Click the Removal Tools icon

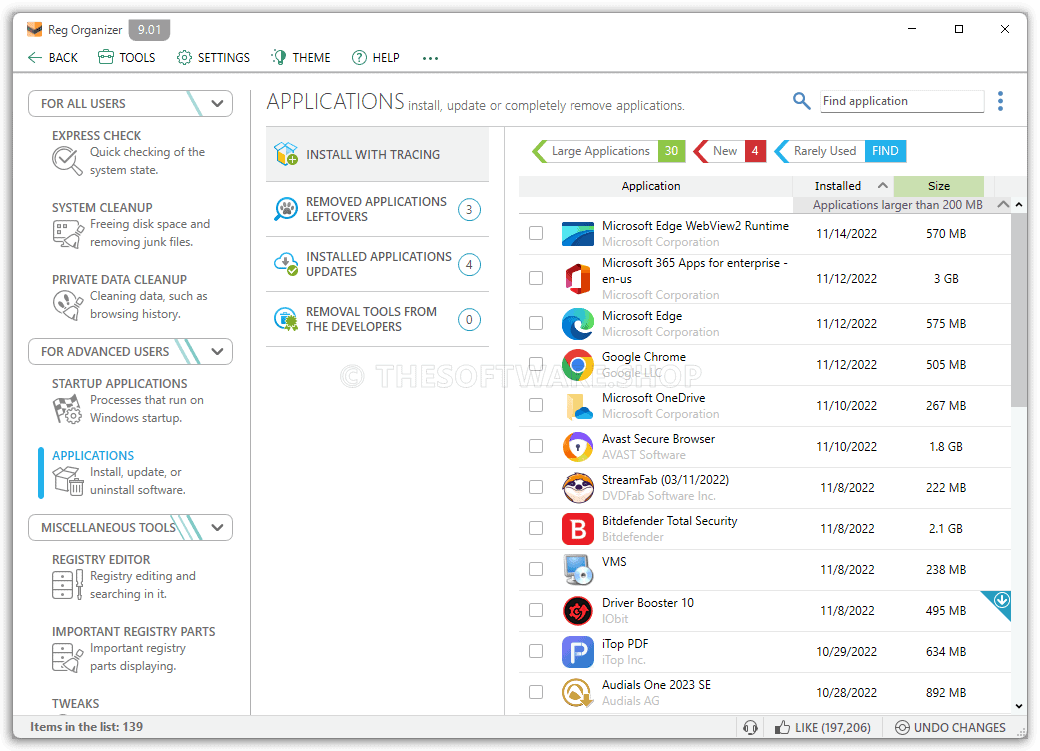point(286,319)
